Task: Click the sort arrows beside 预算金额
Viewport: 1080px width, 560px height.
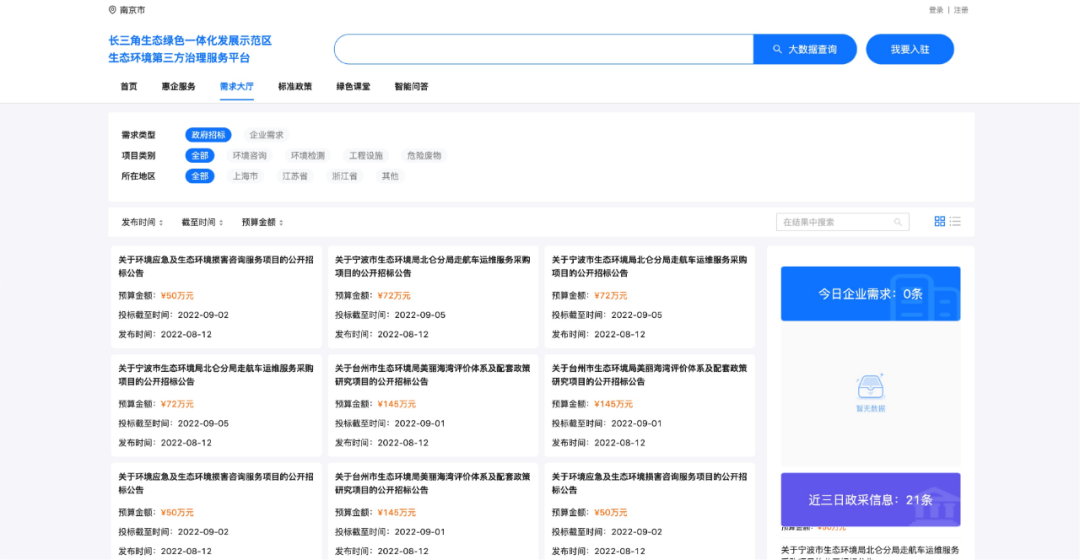Action: [281, 222]
